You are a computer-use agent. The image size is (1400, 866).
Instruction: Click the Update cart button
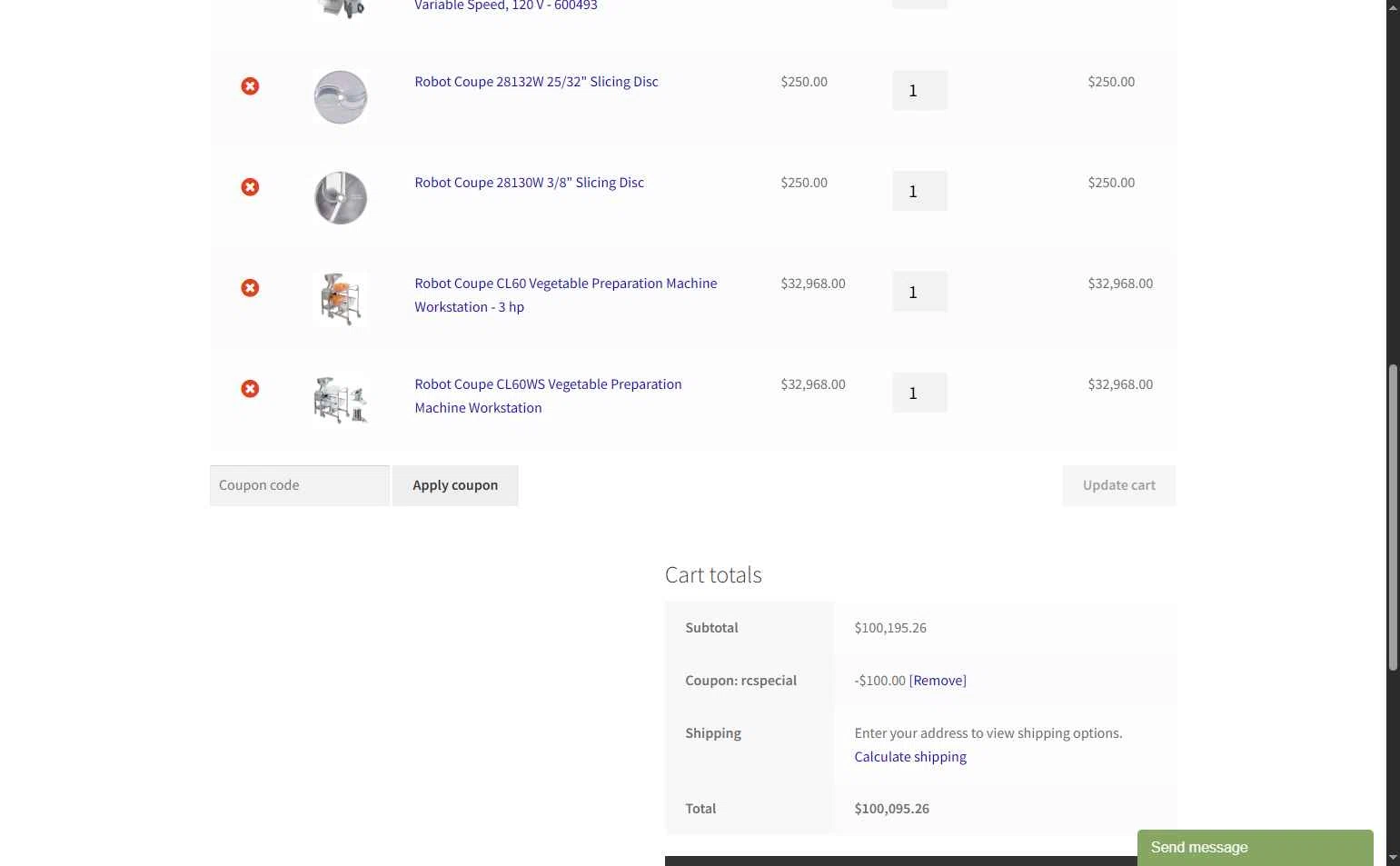point(1118,485)
